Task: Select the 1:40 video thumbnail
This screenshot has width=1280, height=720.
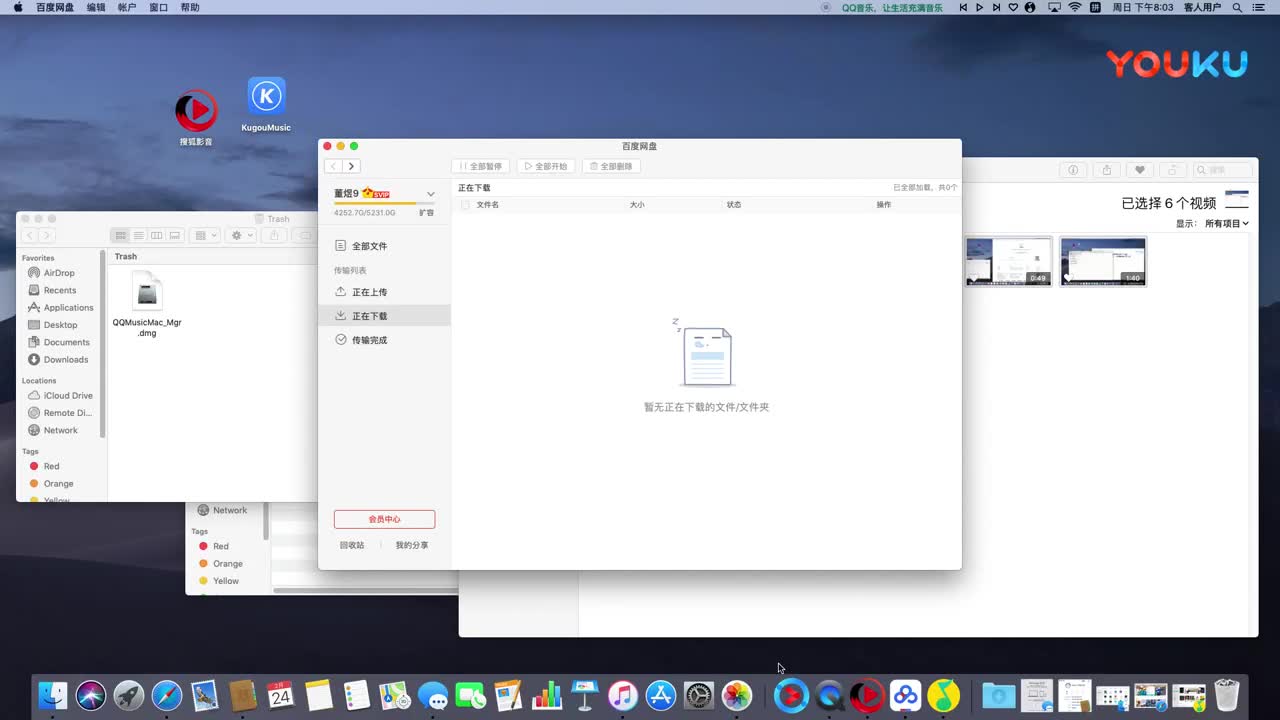Action: click(x=1103, y=262)
